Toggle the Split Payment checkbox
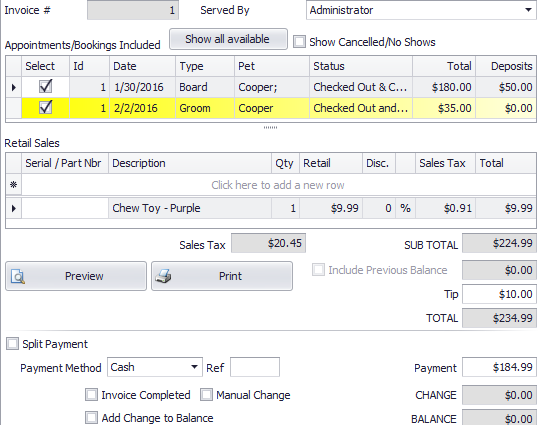Image resolution: width=542 pixels, height=425 pixels. [x=12, y=344]
